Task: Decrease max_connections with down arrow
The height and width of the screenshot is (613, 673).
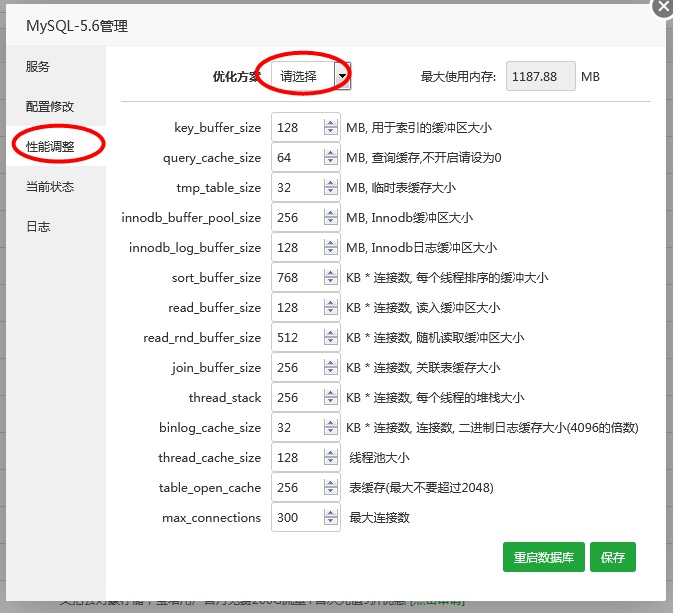Action: pos(330,522)
